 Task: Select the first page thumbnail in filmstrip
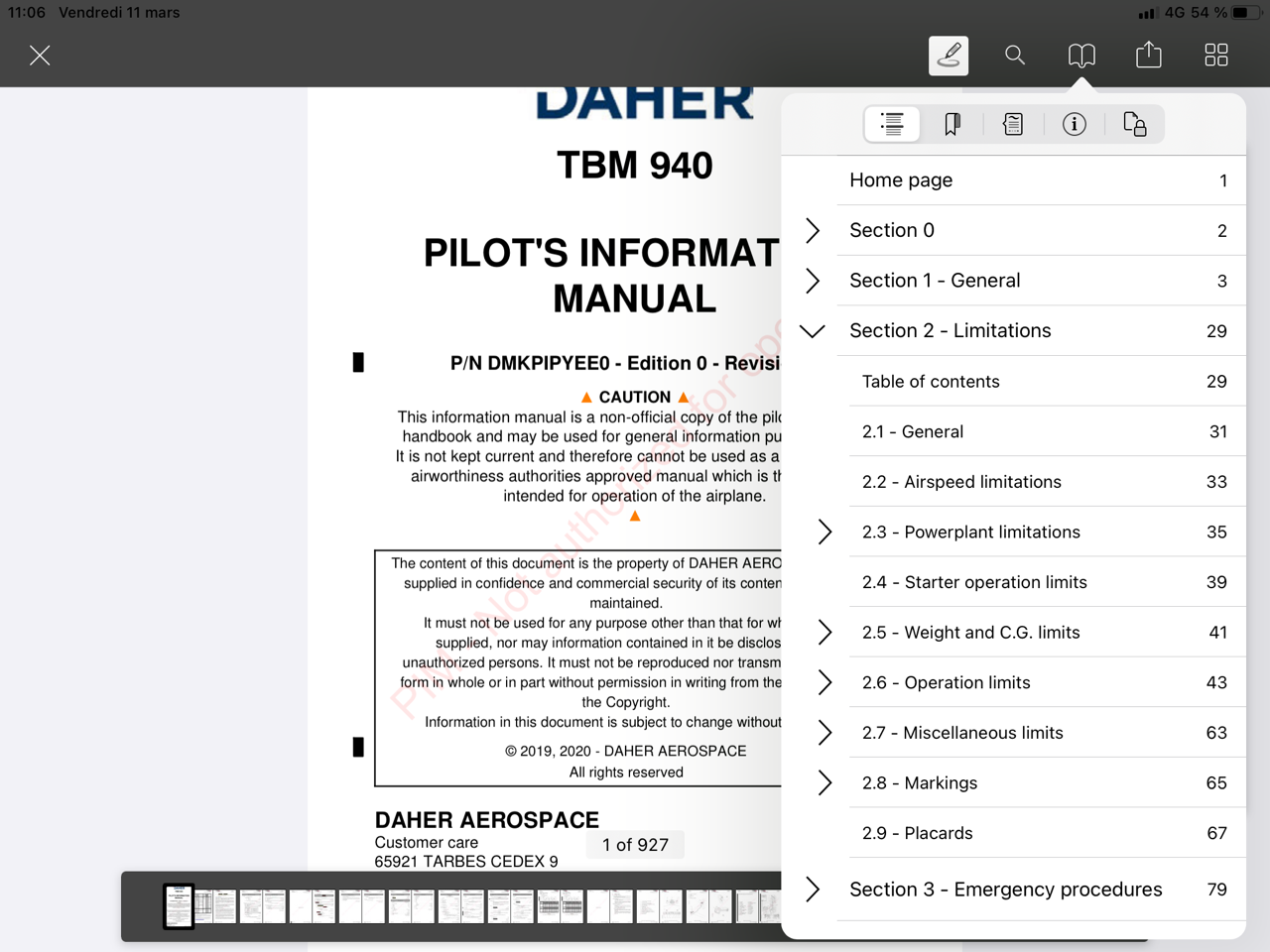178,905
